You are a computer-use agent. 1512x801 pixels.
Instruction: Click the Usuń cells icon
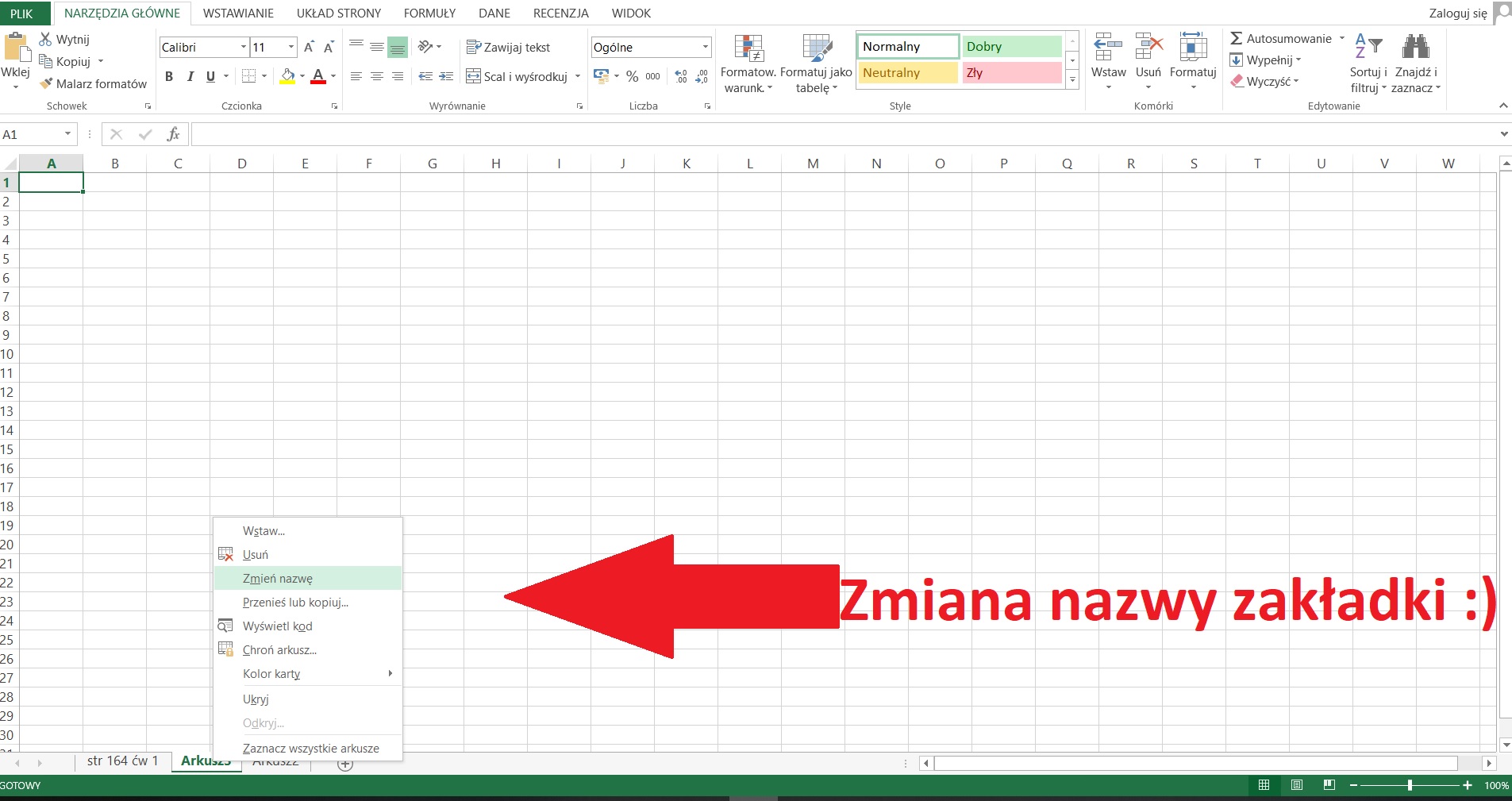pyautogui.click(x=1148, y=47)
